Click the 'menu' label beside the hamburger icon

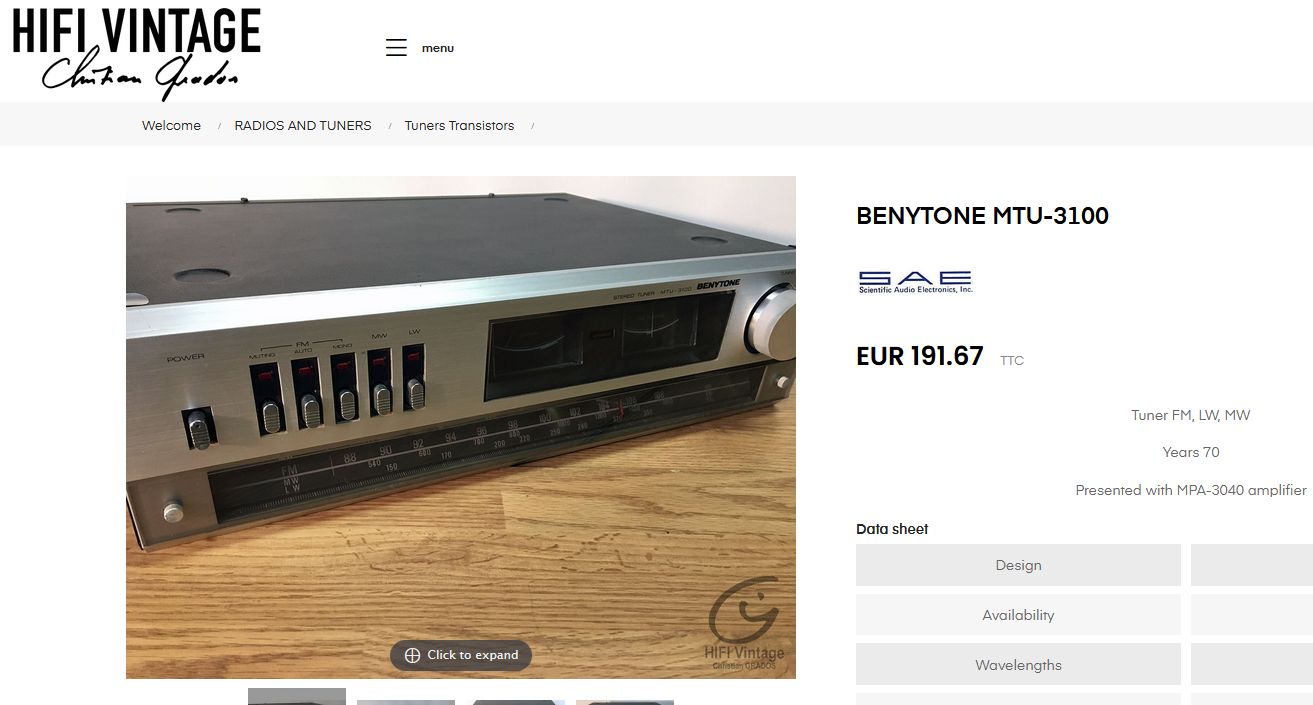(x=438, y=48)
